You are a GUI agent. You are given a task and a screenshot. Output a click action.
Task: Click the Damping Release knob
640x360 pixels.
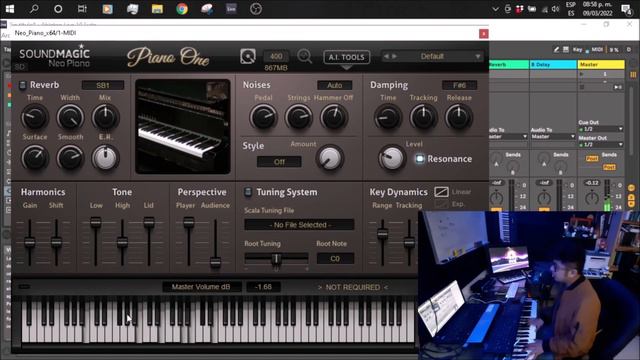pos(459,118)
